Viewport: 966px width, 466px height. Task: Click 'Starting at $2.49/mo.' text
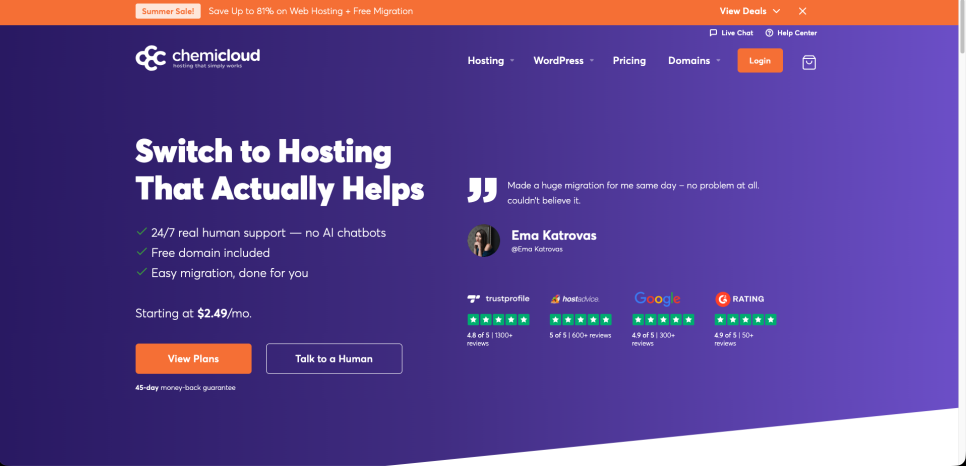coord(193,314)
